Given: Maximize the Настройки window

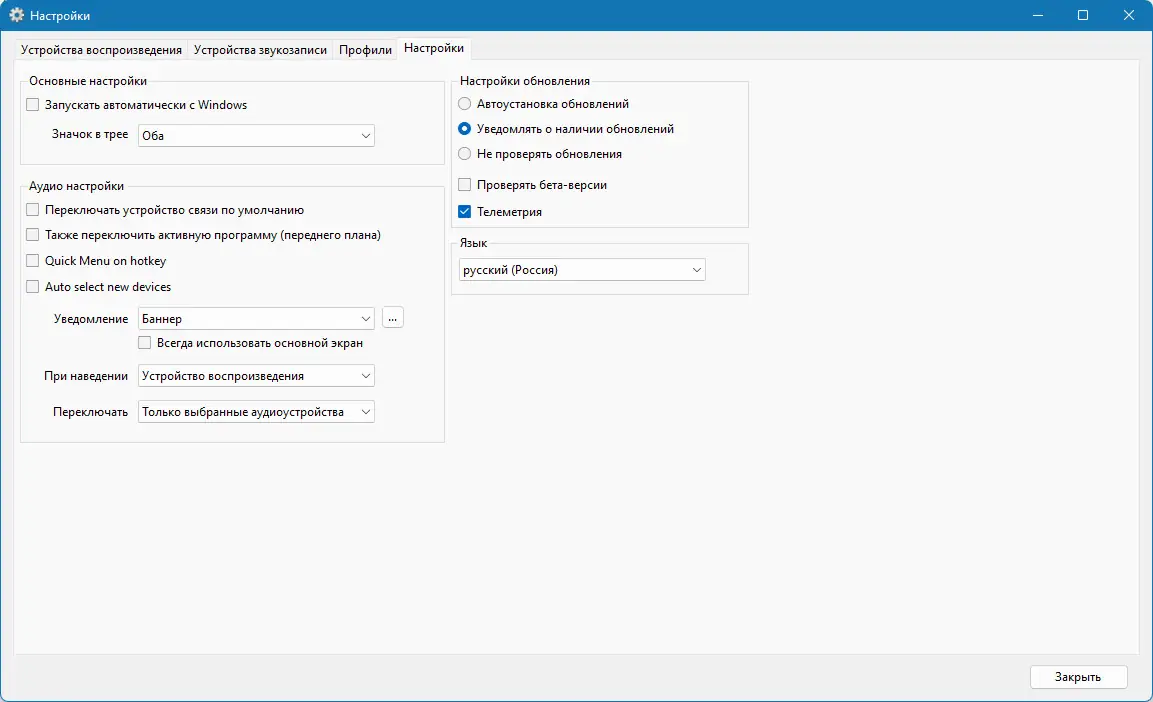Looking at the screenshot, I should [1082, 15].
